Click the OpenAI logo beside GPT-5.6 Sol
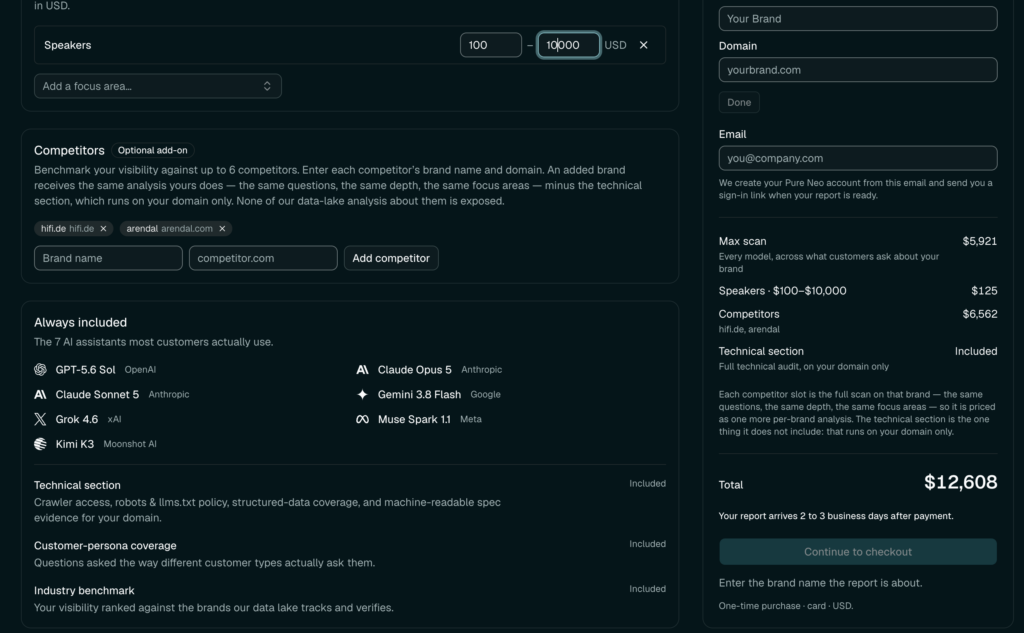 (x=40, y=370)
